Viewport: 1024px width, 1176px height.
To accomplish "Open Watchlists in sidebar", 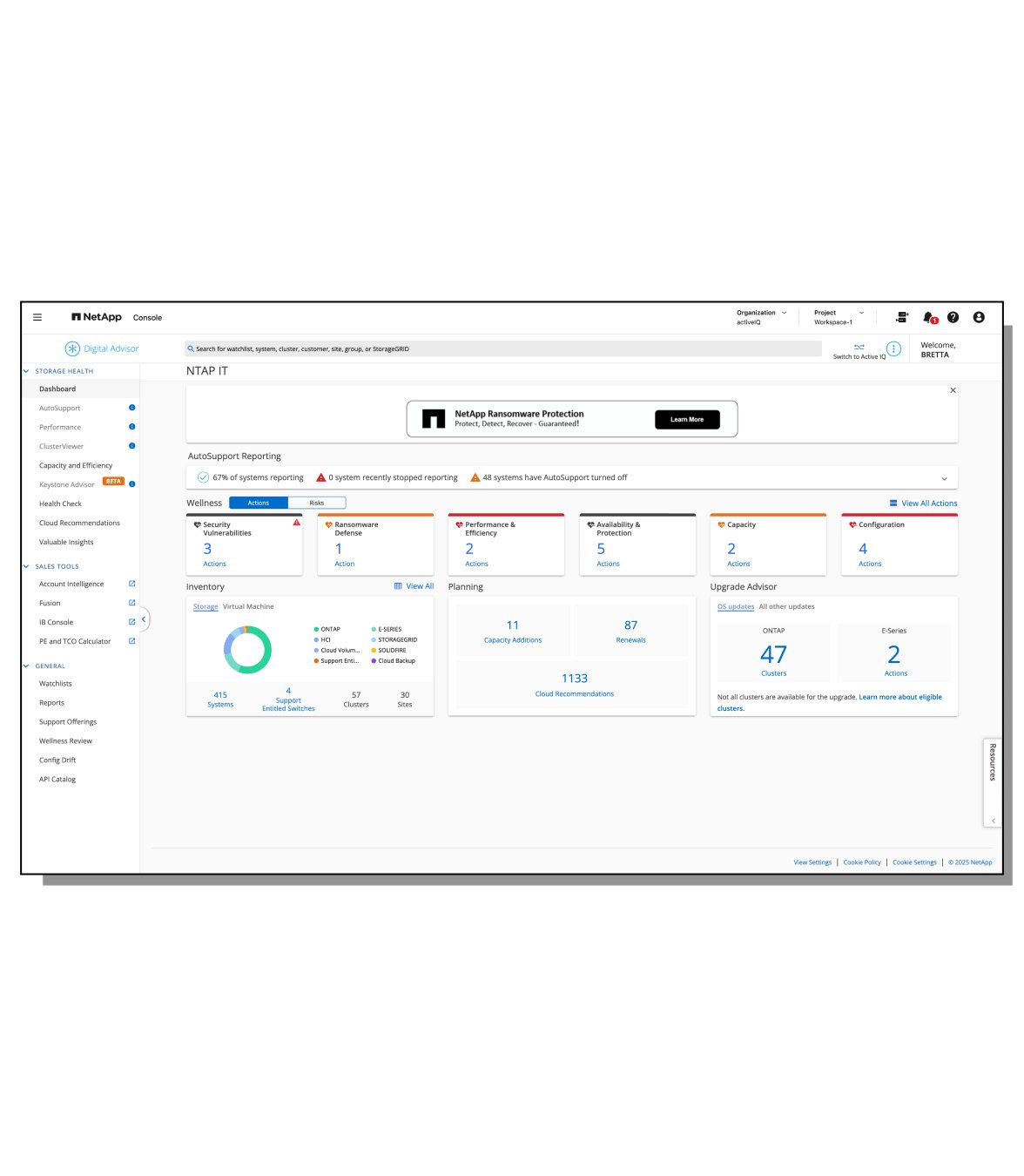I will click(56, 684).
